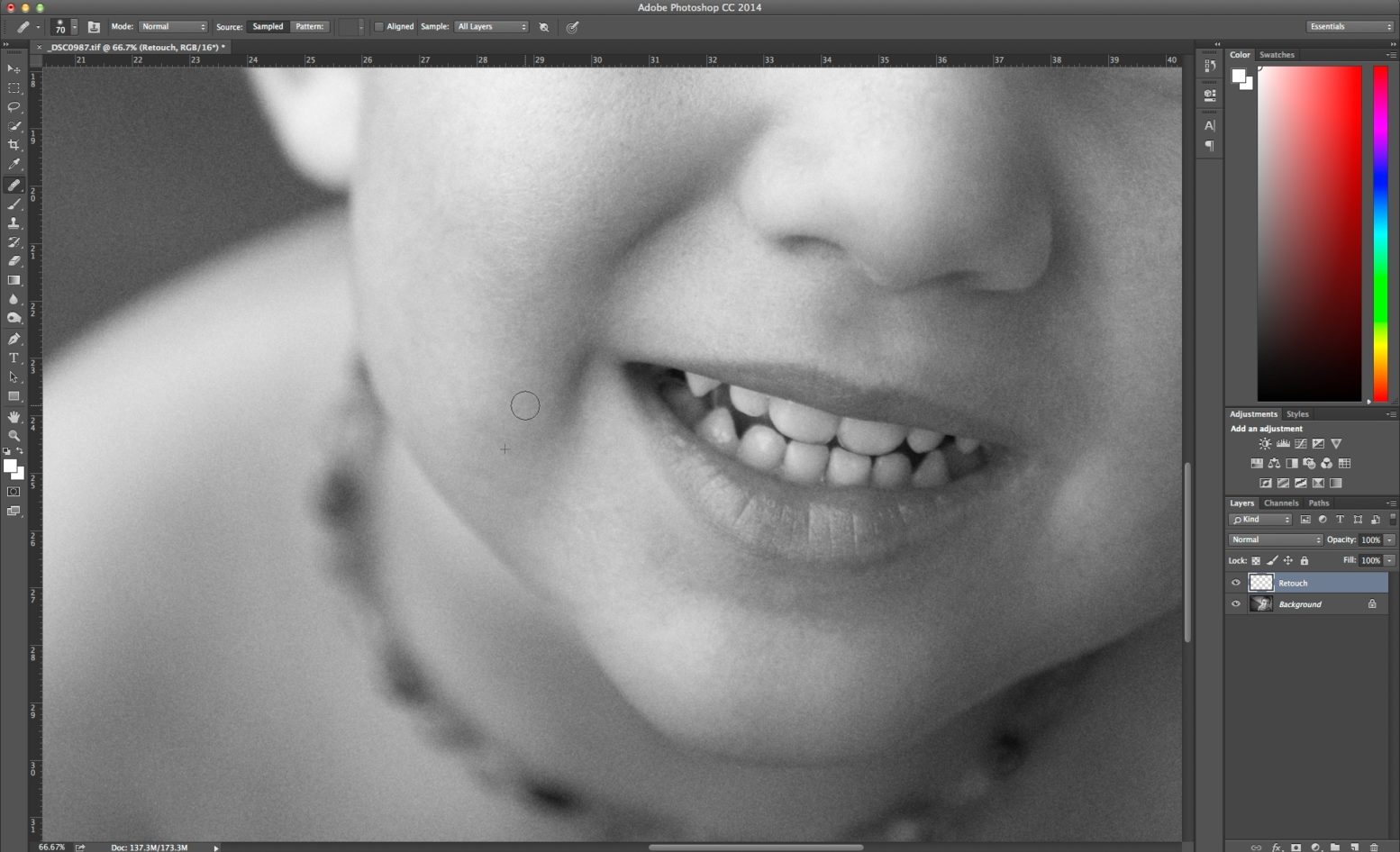This screenshot has width=1400, height=852.
Task: Select the Crop tool
Action: coord(14,145)
